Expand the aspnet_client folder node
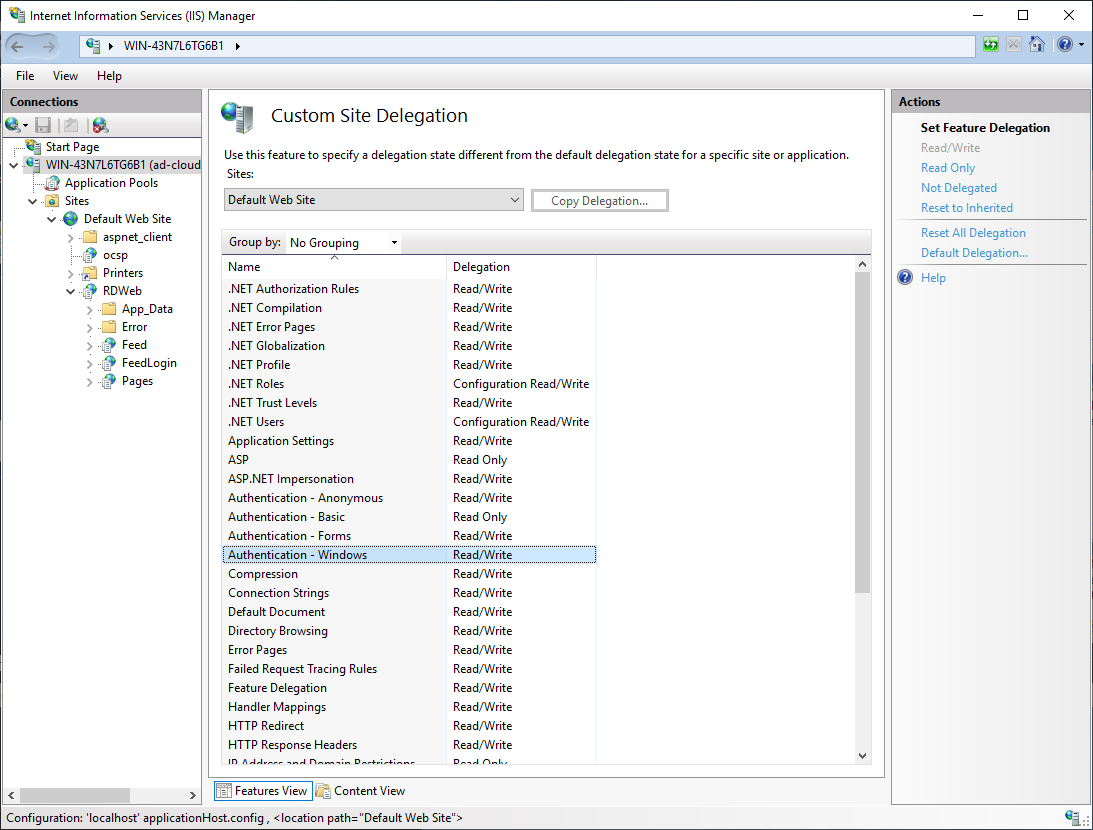The height and width of the screenshot is (830, 1093). coord(70,238)
